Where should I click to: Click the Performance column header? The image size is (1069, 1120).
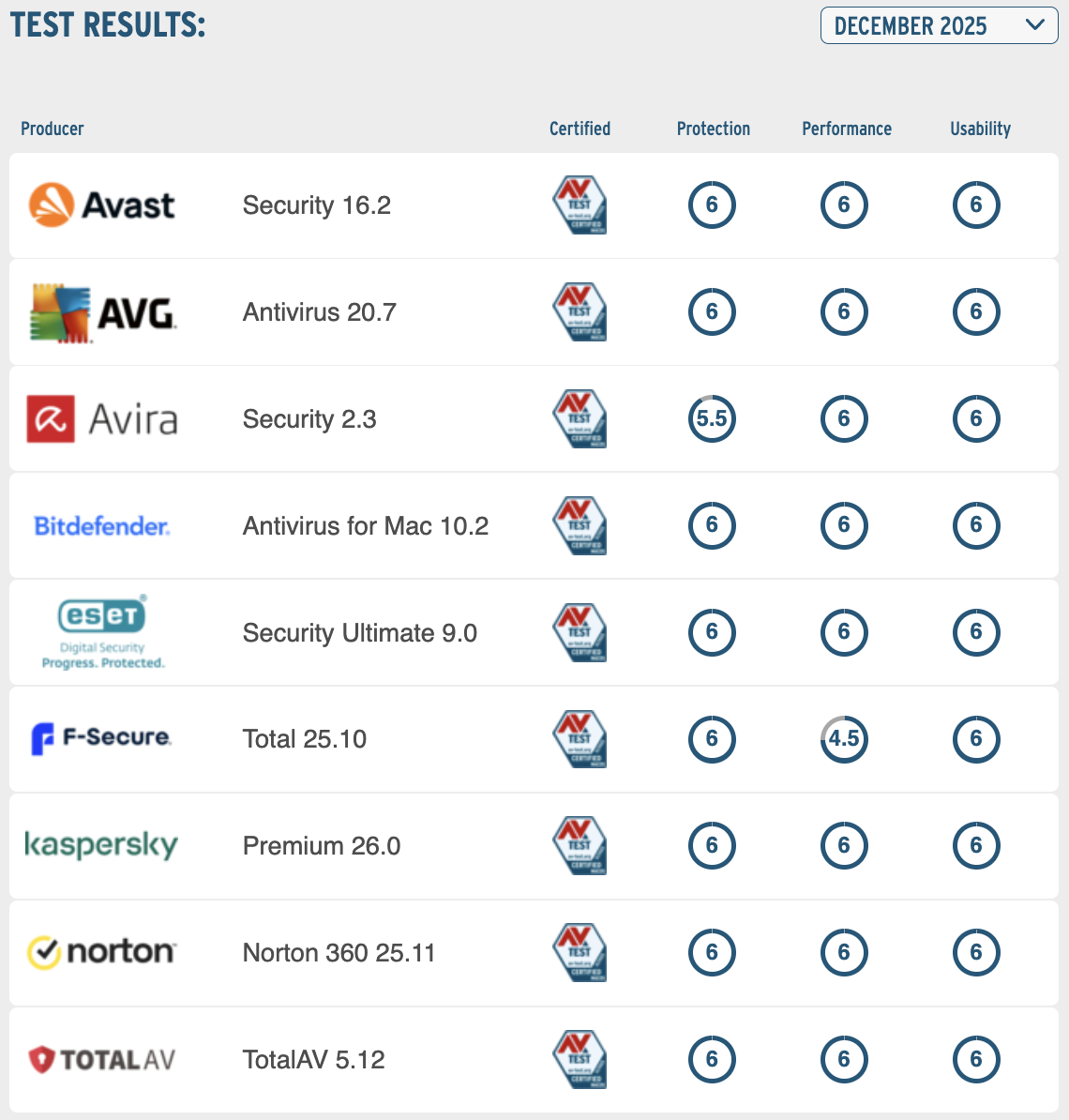(x=847, y=129)
